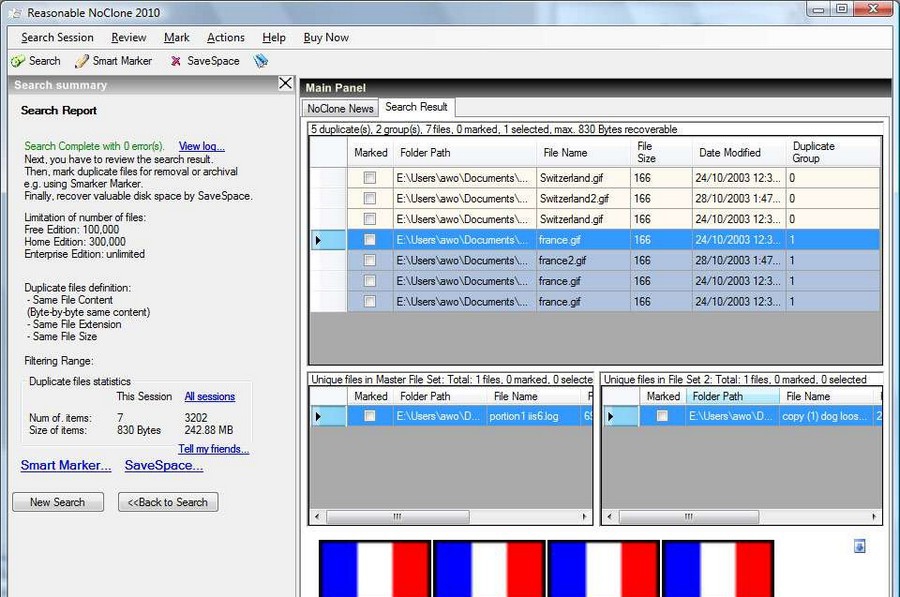
Task: Click the small blue icon above flag previews
Action: (x=859, y=546)
